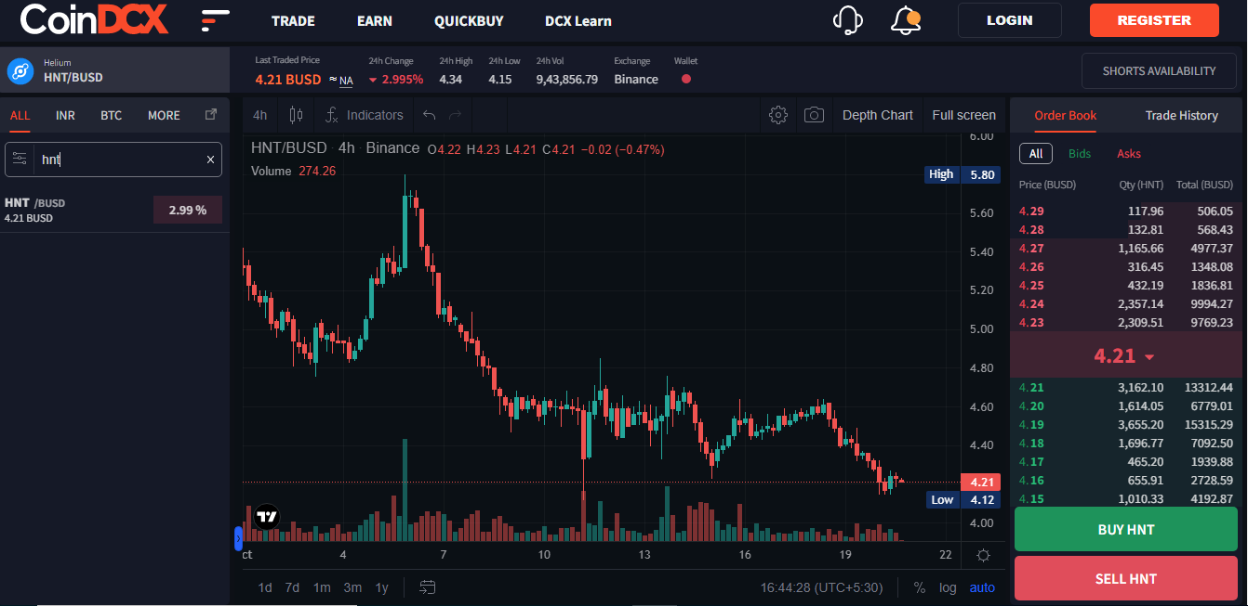Open the QUICKBUY menu
This screenshot has width=1248, height=608.
tap(469, 21)
